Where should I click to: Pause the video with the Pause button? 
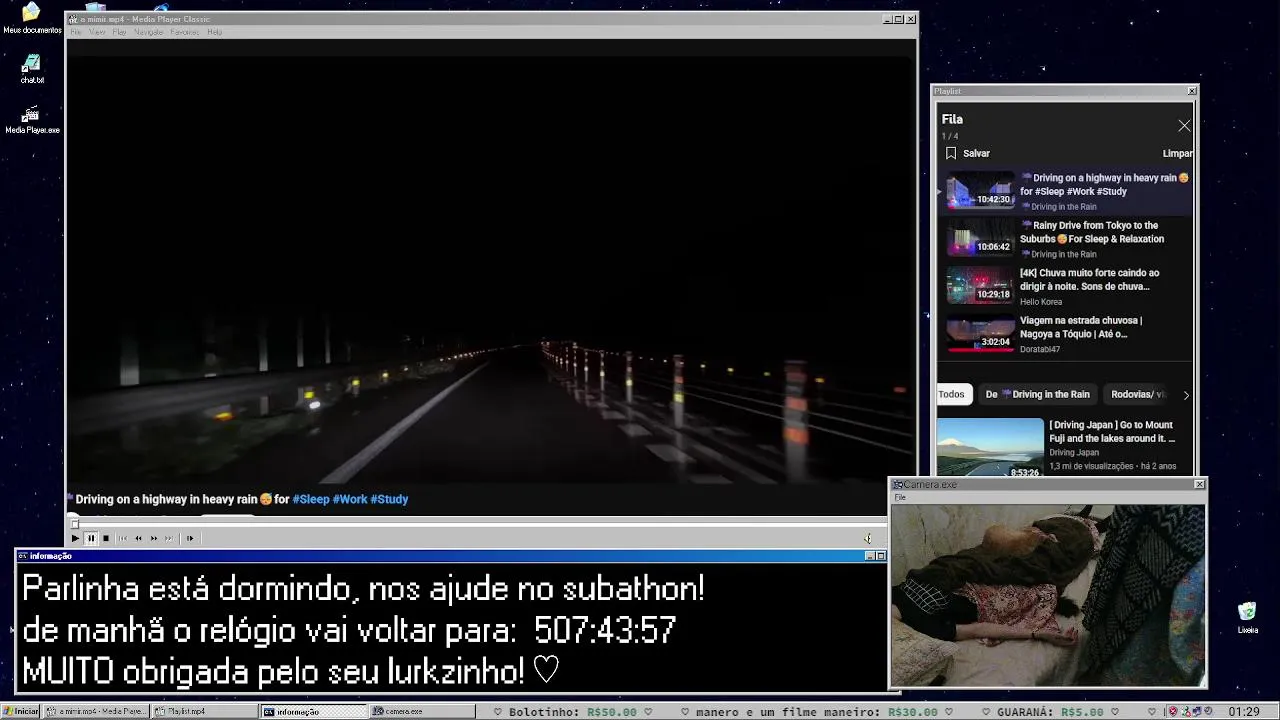pos(90,538)
